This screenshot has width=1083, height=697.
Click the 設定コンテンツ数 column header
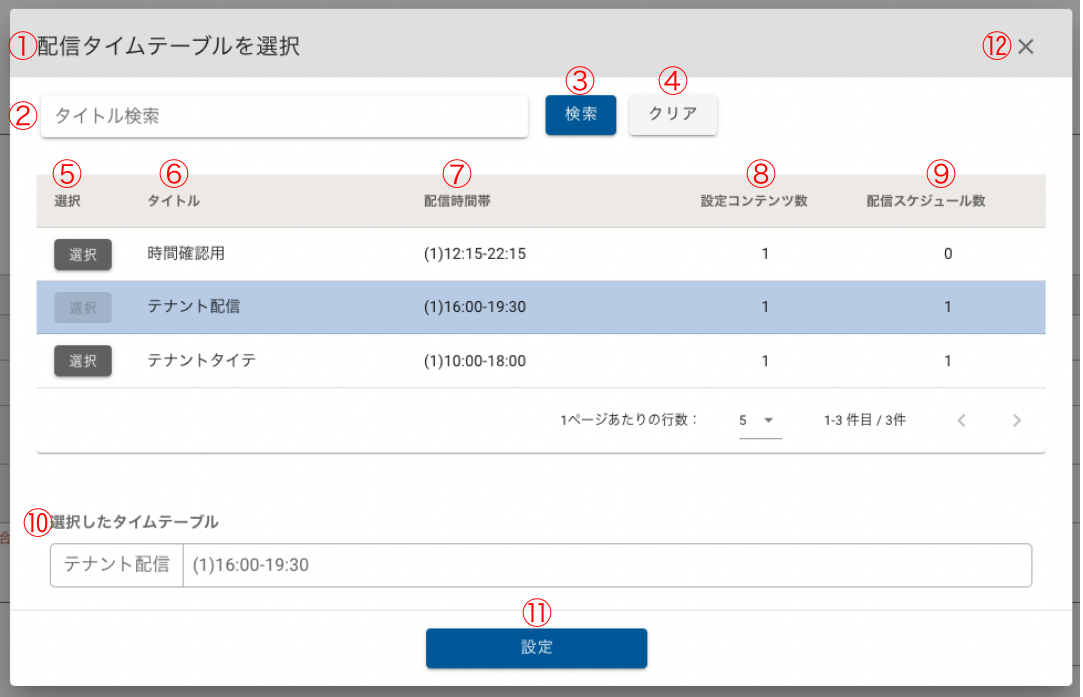point(754,201)
